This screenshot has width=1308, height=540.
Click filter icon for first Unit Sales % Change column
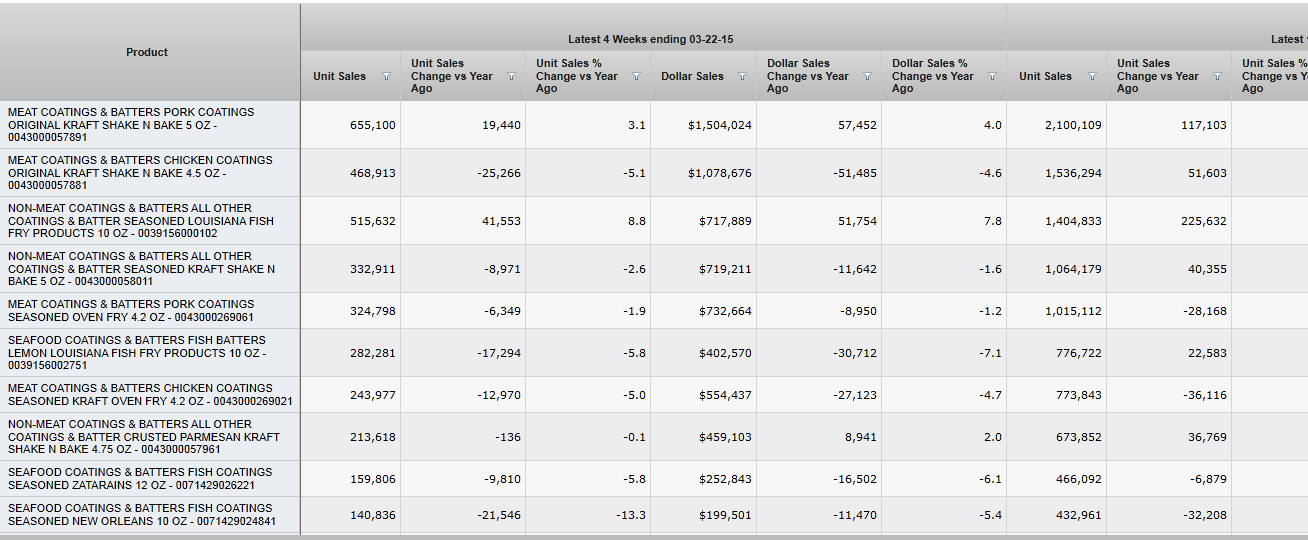click(x=636, y=77)
